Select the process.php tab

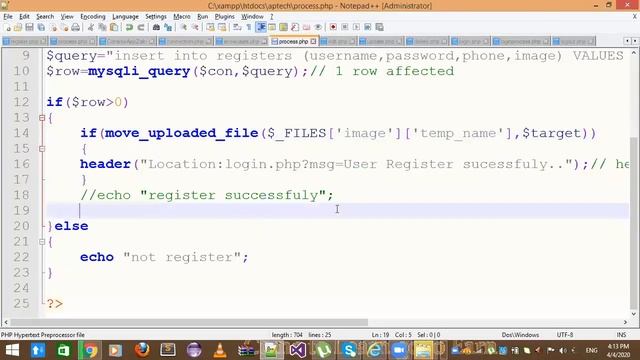(293, 41)
